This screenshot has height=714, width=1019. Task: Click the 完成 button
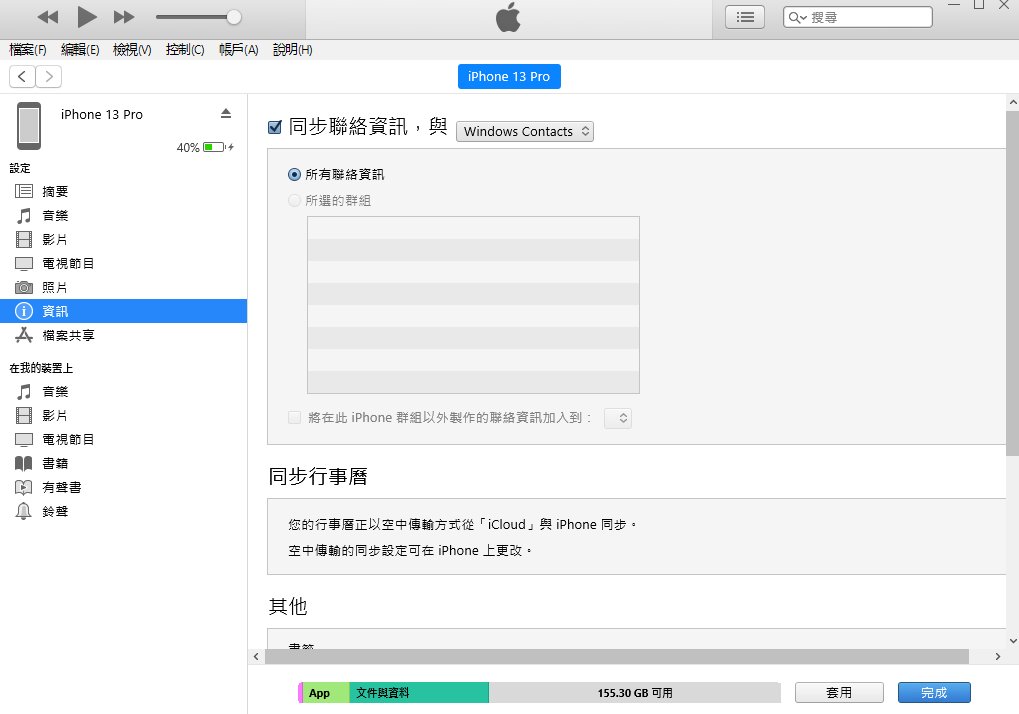pyautogui.click(x=933, y=692)
